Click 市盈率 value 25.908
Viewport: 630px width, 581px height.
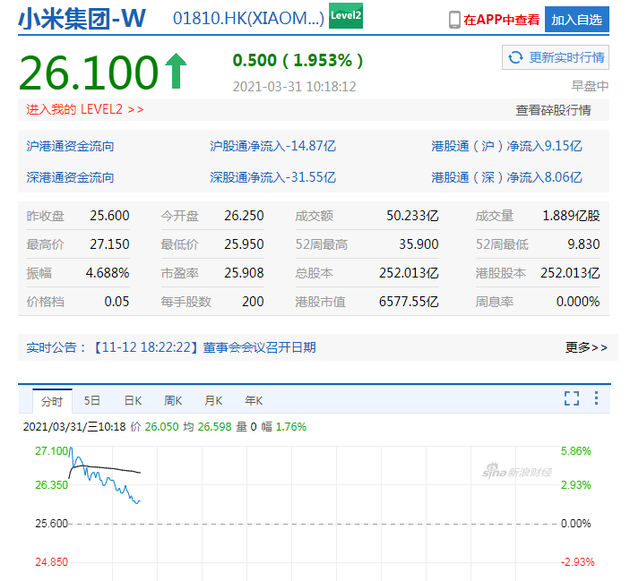point(244,273)
